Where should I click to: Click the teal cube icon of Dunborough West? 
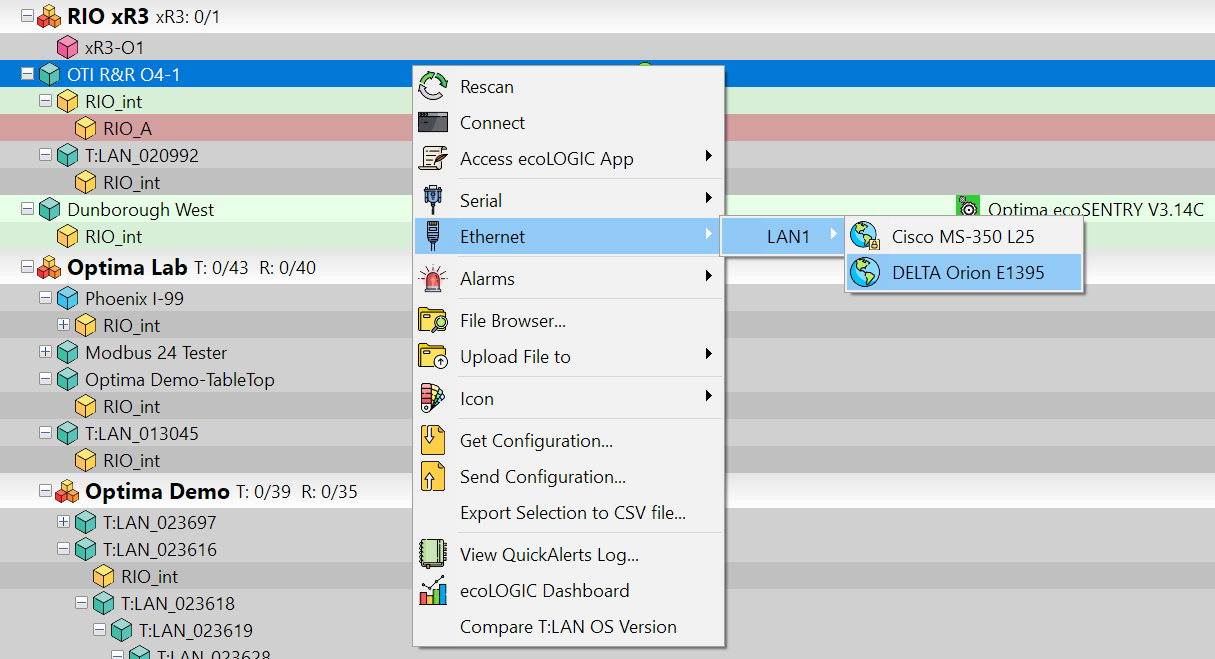pos(49,210)
